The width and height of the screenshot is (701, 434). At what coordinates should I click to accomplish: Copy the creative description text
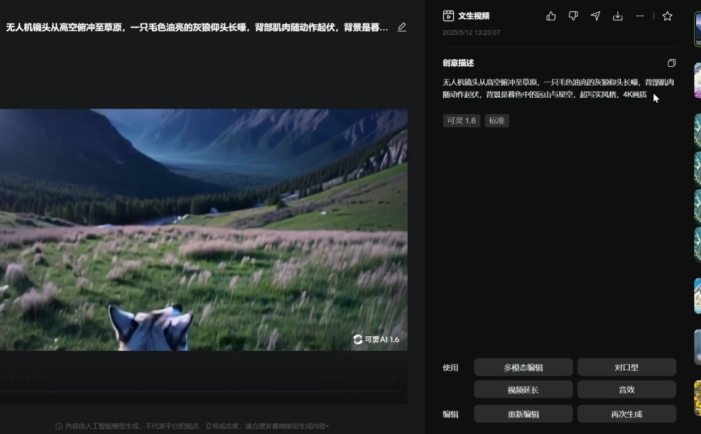pos(671,63)
